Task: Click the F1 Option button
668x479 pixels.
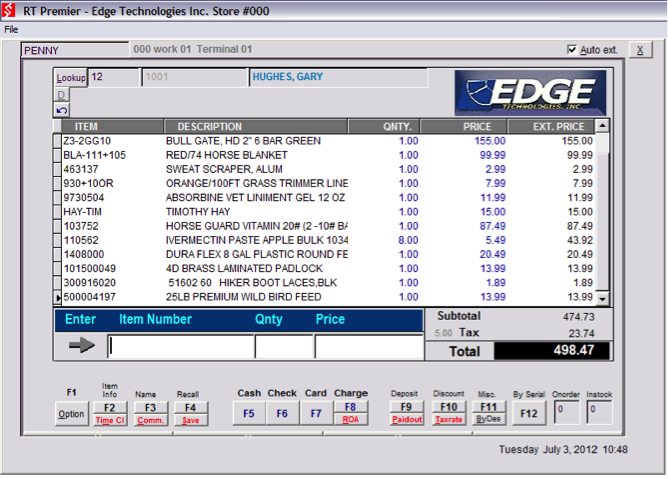Action: coord(71,414)
